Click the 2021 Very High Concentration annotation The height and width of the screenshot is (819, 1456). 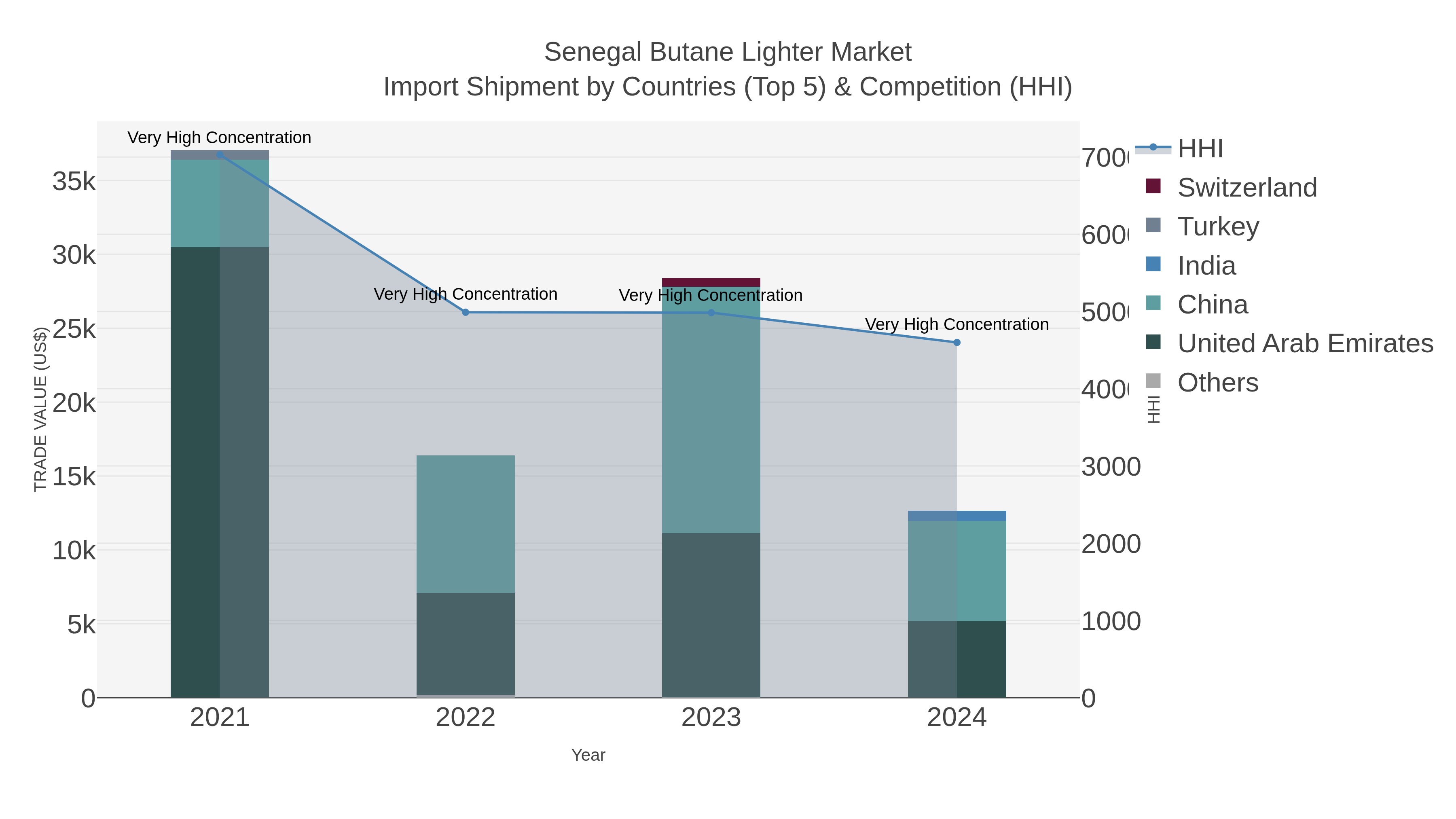[x=219, y=138]
